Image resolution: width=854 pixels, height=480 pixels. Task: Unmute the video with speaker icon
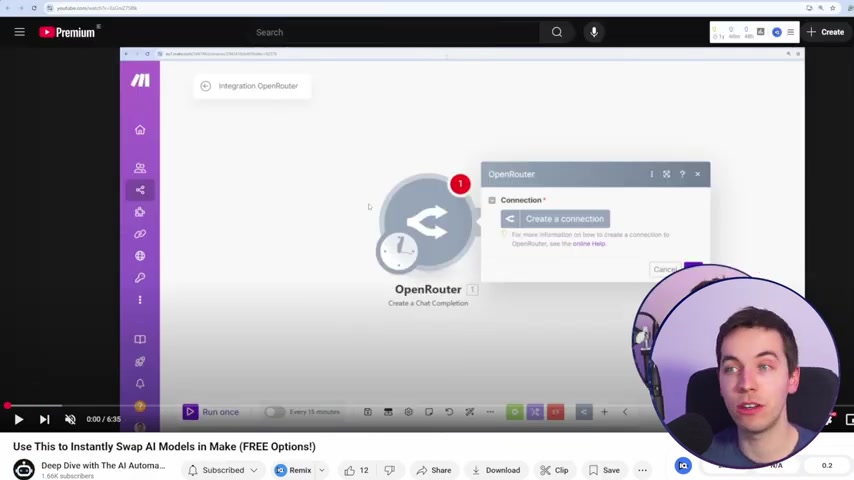(x=70, y=419)
